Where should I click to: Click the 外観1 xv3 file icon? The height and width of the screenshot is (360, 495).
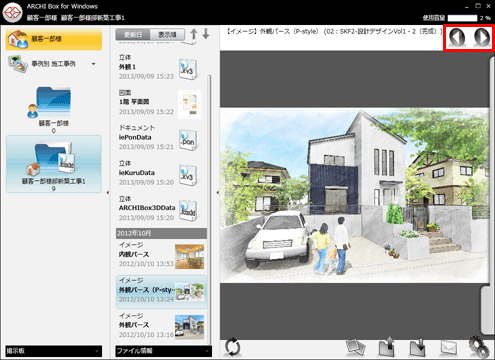pyautogui.click(x=188, y=69)
